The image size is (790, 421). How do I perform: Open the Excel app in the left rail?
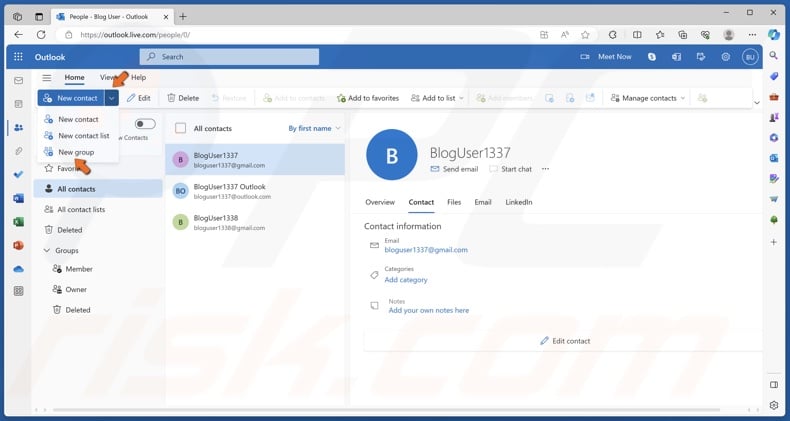point(19,222)
